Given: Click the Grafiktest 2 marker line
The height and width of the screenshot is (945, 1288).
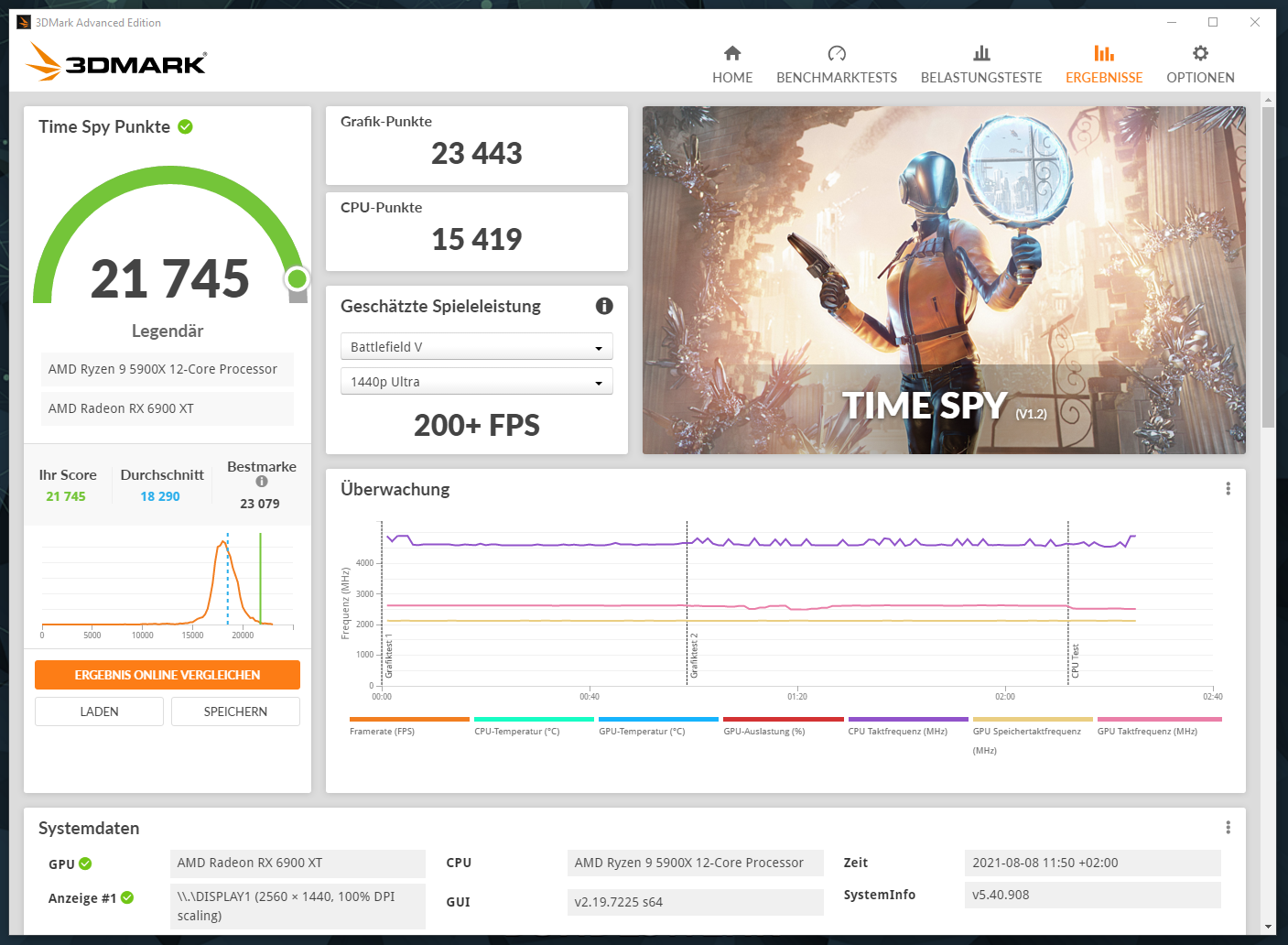Looking at the screenshot, I should tap(687, 603).
